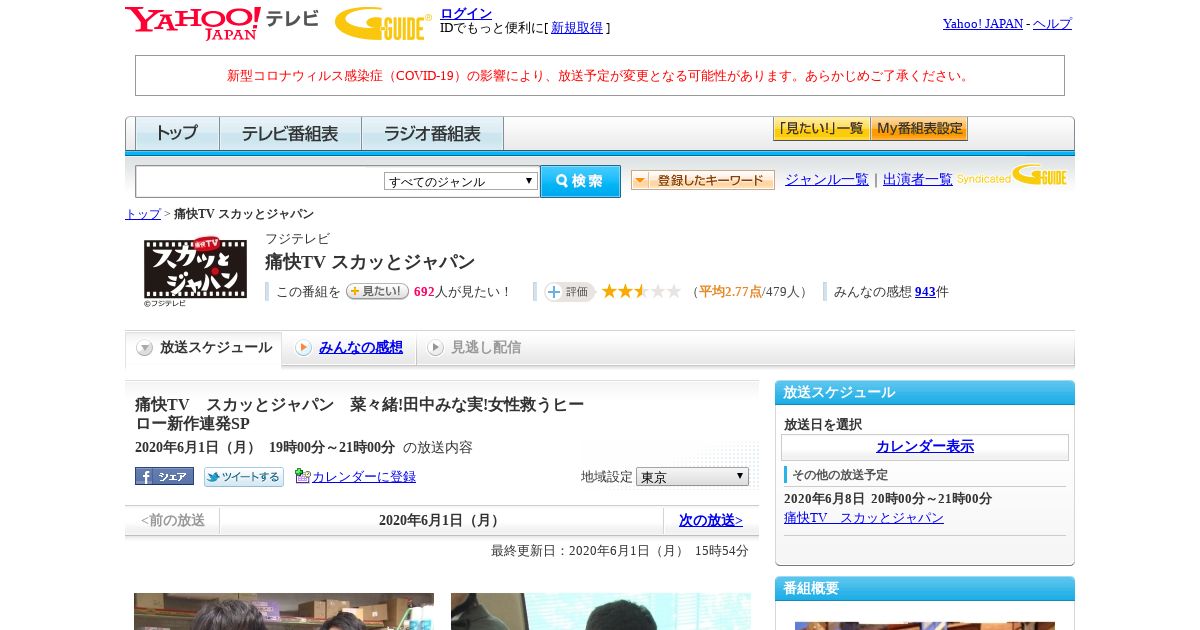
Task: Share on Facebook with the シェア button
Action: pos(164,477)
